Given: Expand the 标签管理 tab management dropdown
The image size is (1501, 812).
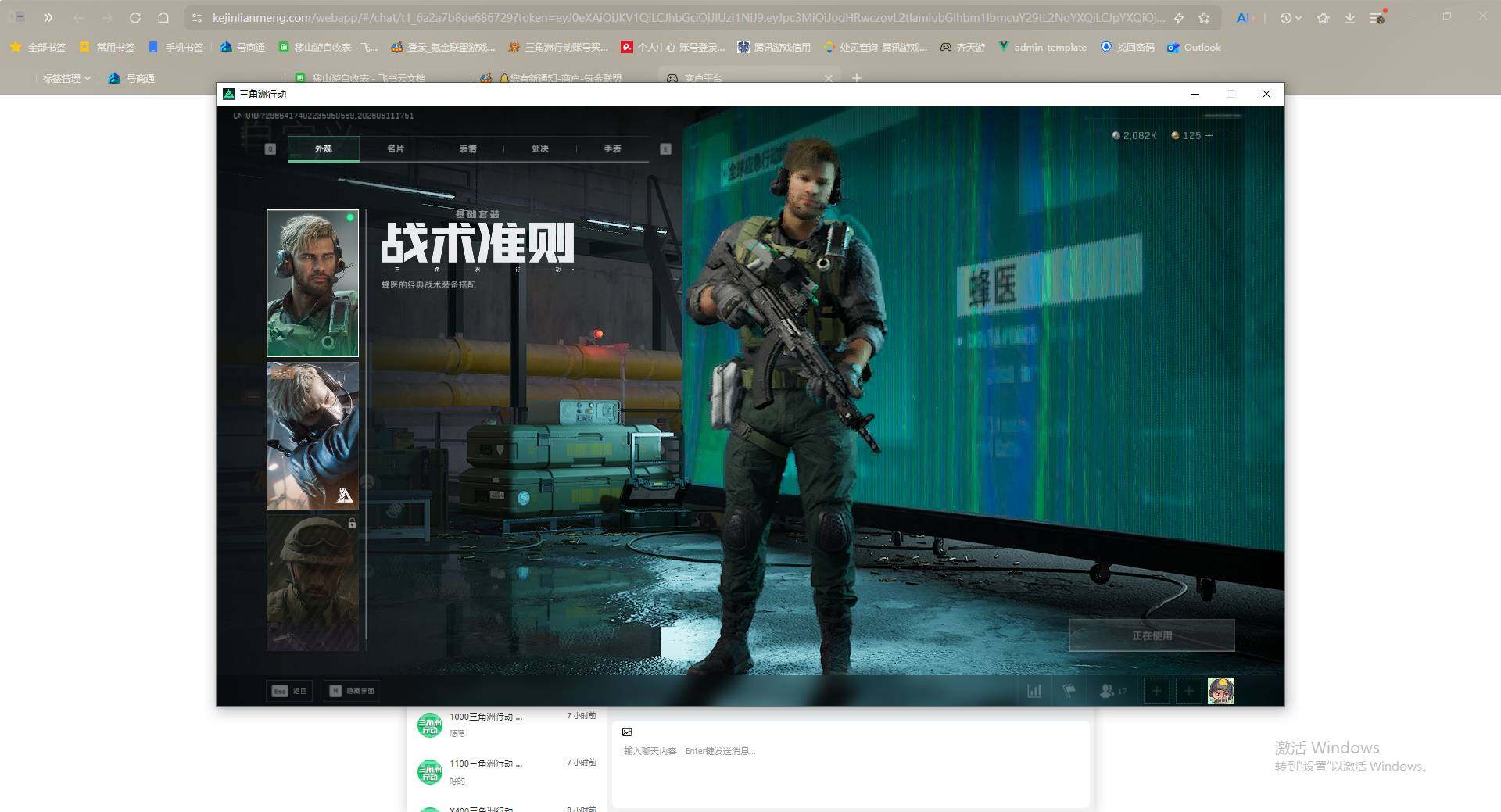Looking at the screenshot, I should (66, 78).
